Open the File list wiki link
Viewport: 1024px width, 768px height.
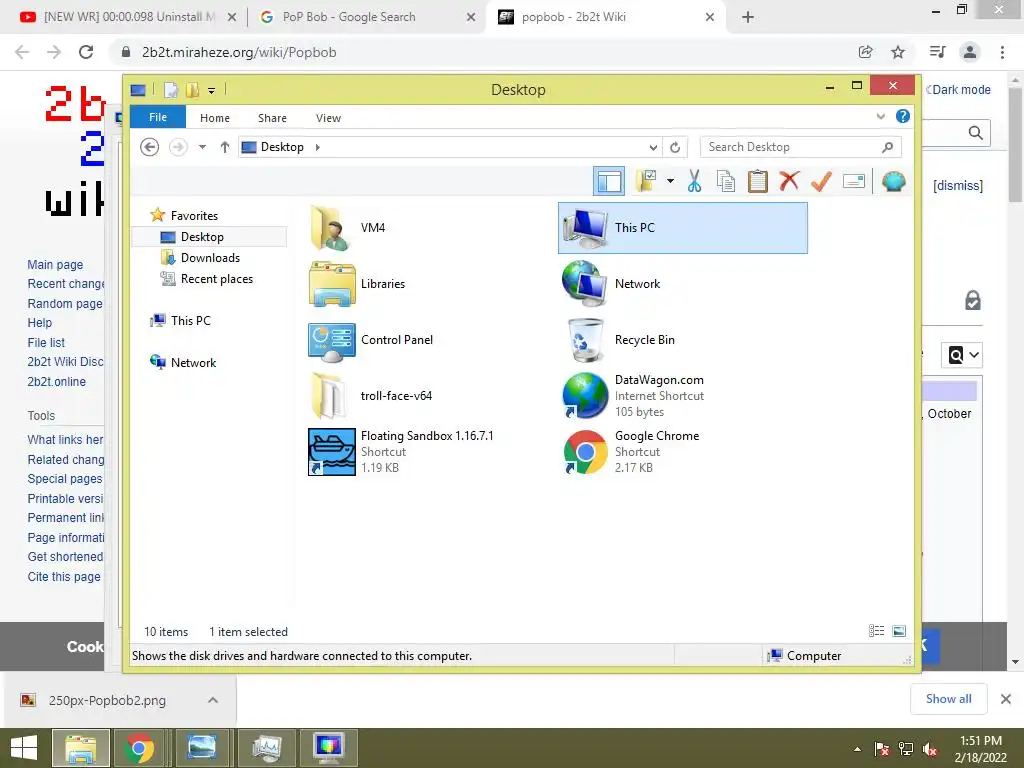click(46, 342)
